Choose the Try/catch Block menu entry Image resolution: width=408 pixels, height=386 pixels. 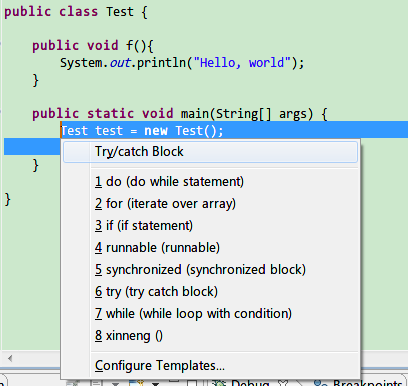pyautogui.click(x=210, y=152)
